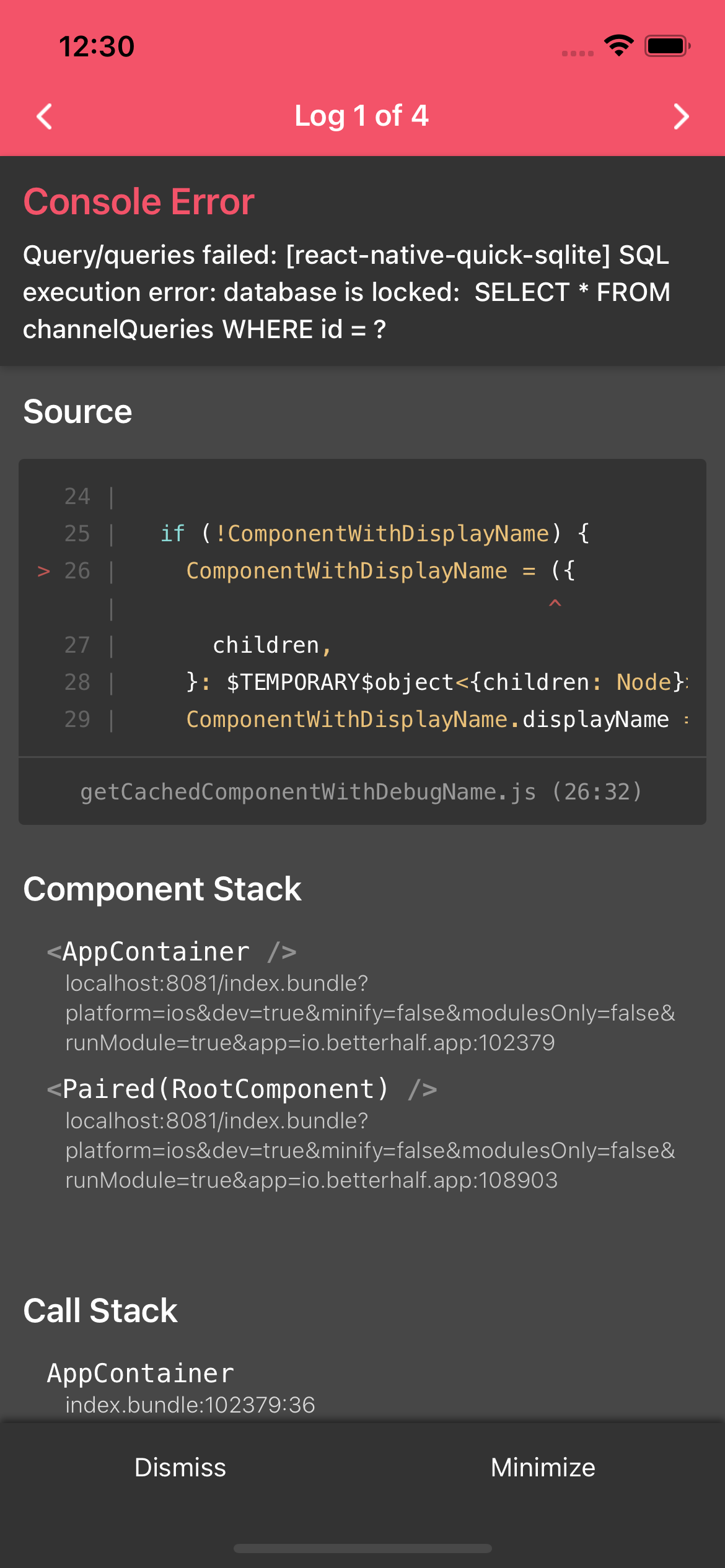Screen dimensions: 725x1568
Task: Minimize the LogBox overlay
Action: coord(543,1467)
